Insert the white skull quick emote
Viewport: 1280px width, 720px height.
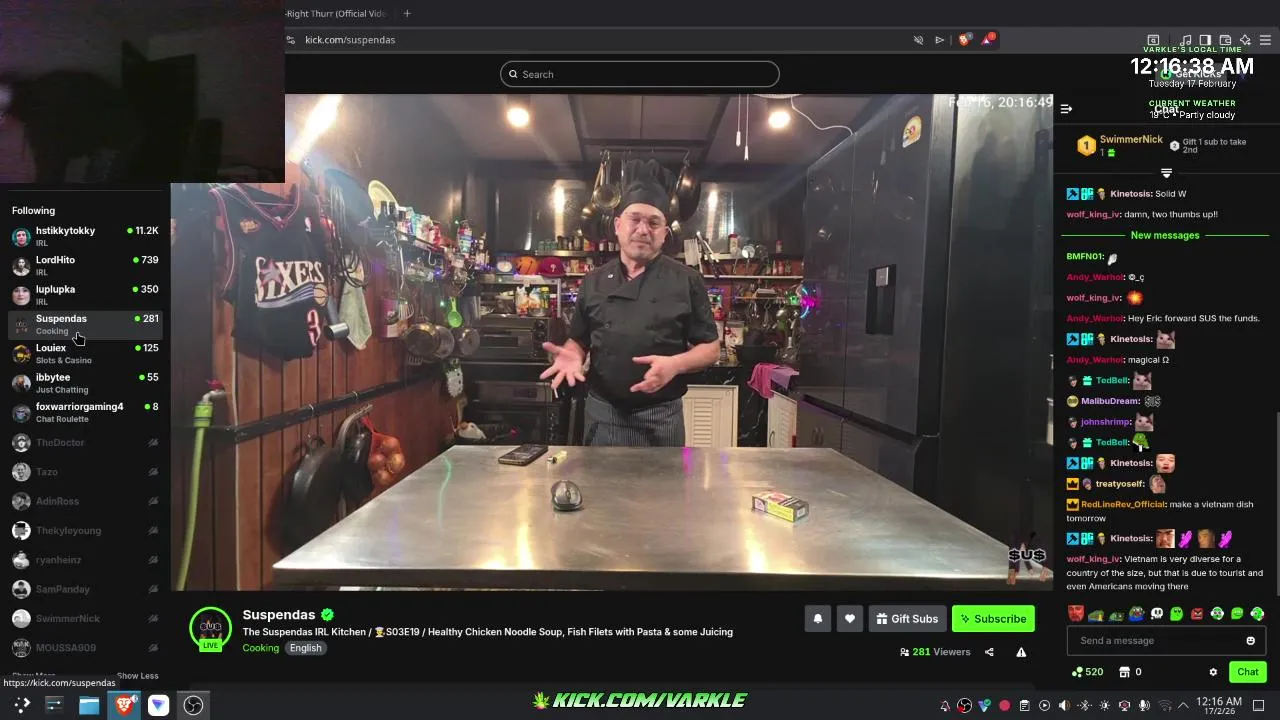(x=1157, y=614)
